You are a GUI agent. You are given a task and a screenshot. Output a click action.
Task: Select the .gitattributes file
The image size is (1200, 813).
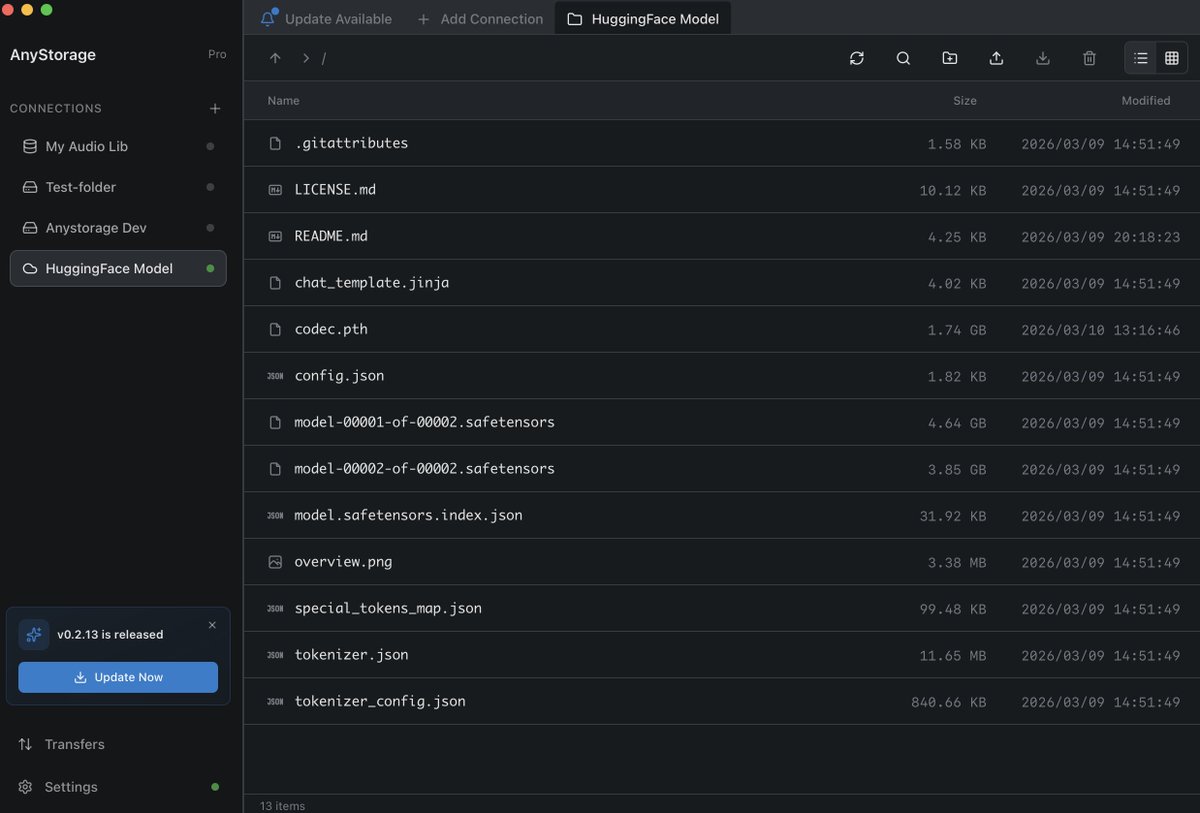[x=722, y=143]
